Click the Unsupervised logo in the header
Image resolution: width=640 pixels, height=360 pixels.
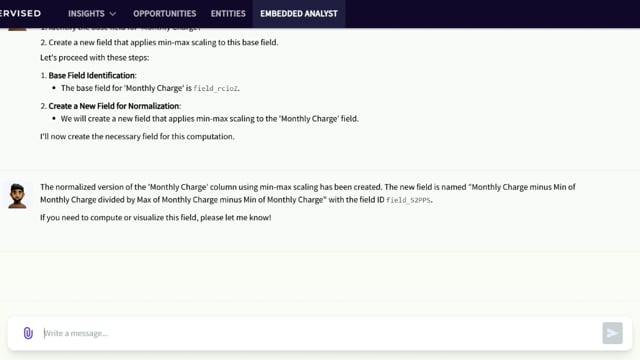[x=20, y=13]
